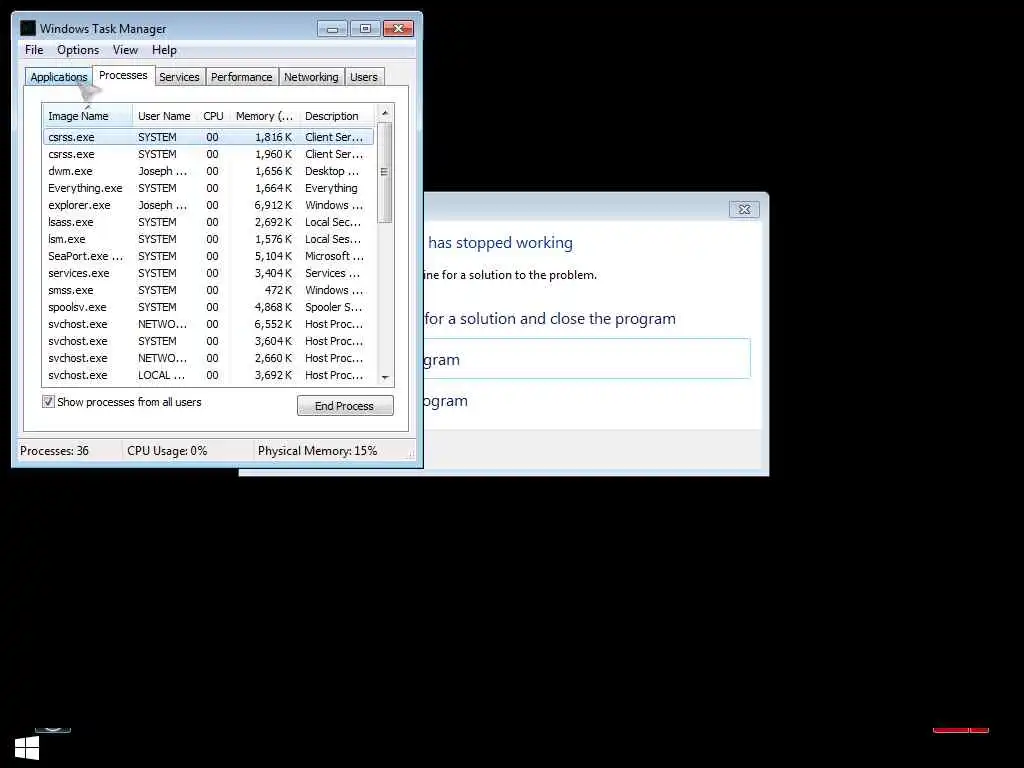Image resolution: width=1024 pixels, height=768 pixels.
Task: Click the Windows Start logo
Action: tap(27, 748)
